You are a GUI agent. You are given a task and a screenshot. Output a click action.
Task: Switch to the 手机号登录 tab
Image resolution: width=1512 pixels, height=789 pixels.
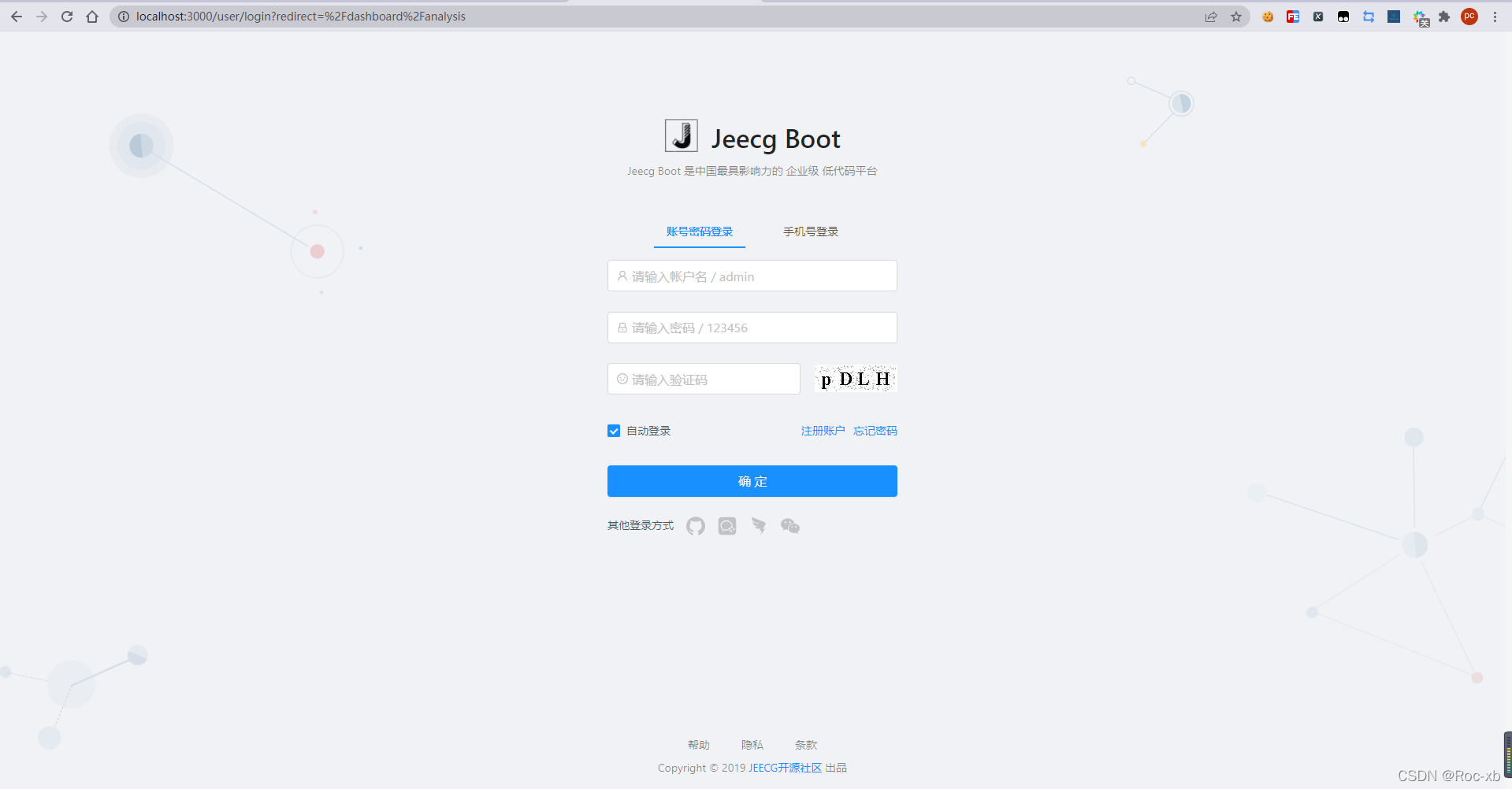811,232
